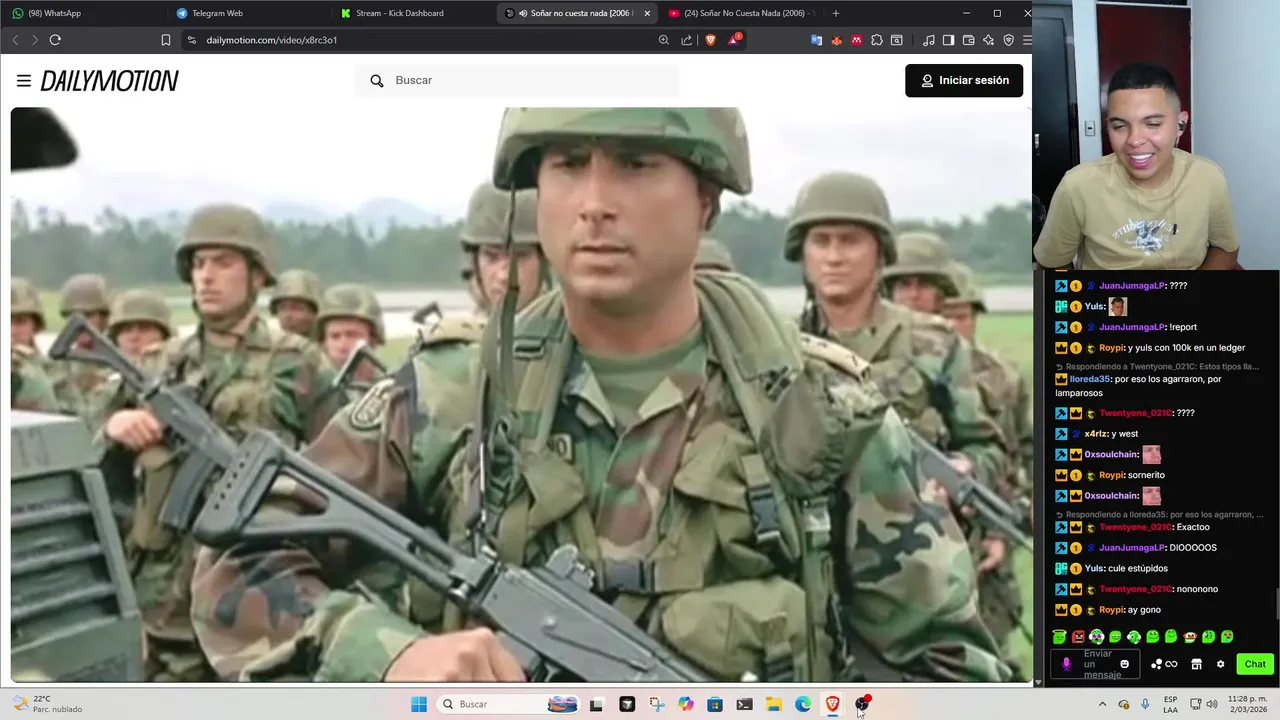Screen dimensions: 1280x720
Task: Show hidden system tray icons
Action: [x=1103, y=704]
